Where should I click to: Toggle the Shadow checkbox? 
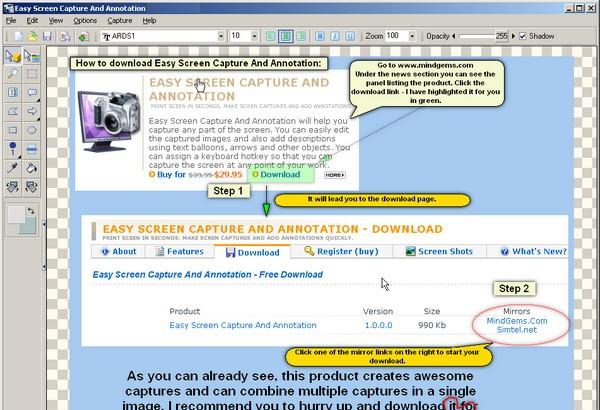[x=523, y=36]
